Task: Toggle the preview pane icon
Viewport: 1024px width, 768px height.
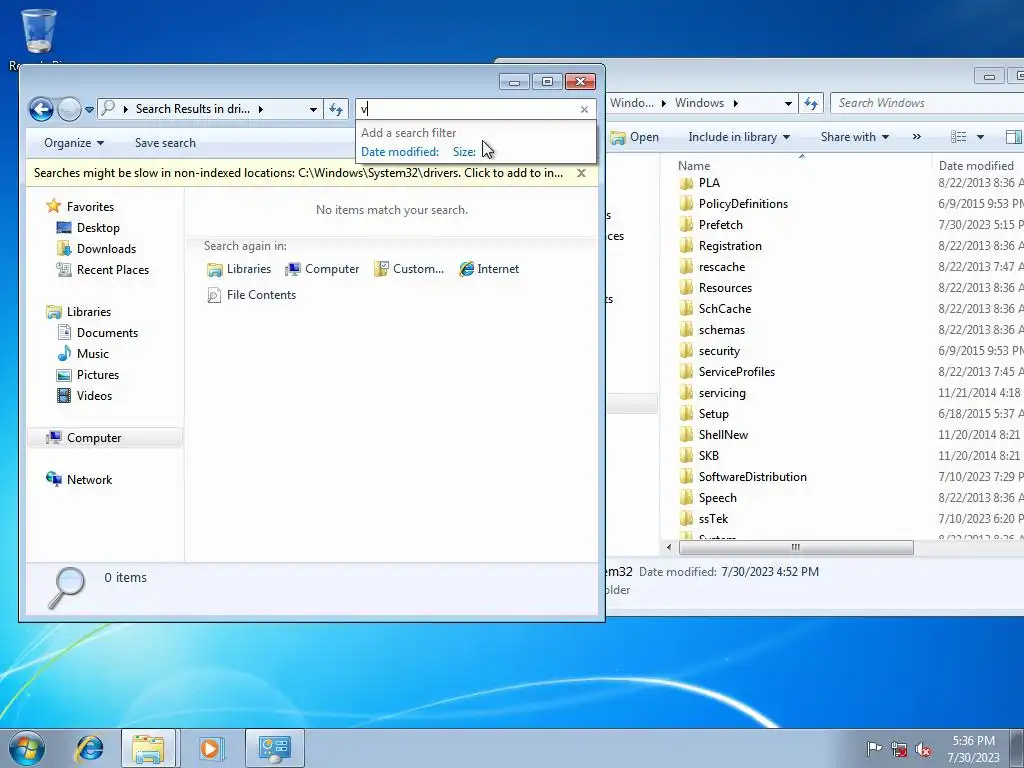Action: pos(1014,136)
